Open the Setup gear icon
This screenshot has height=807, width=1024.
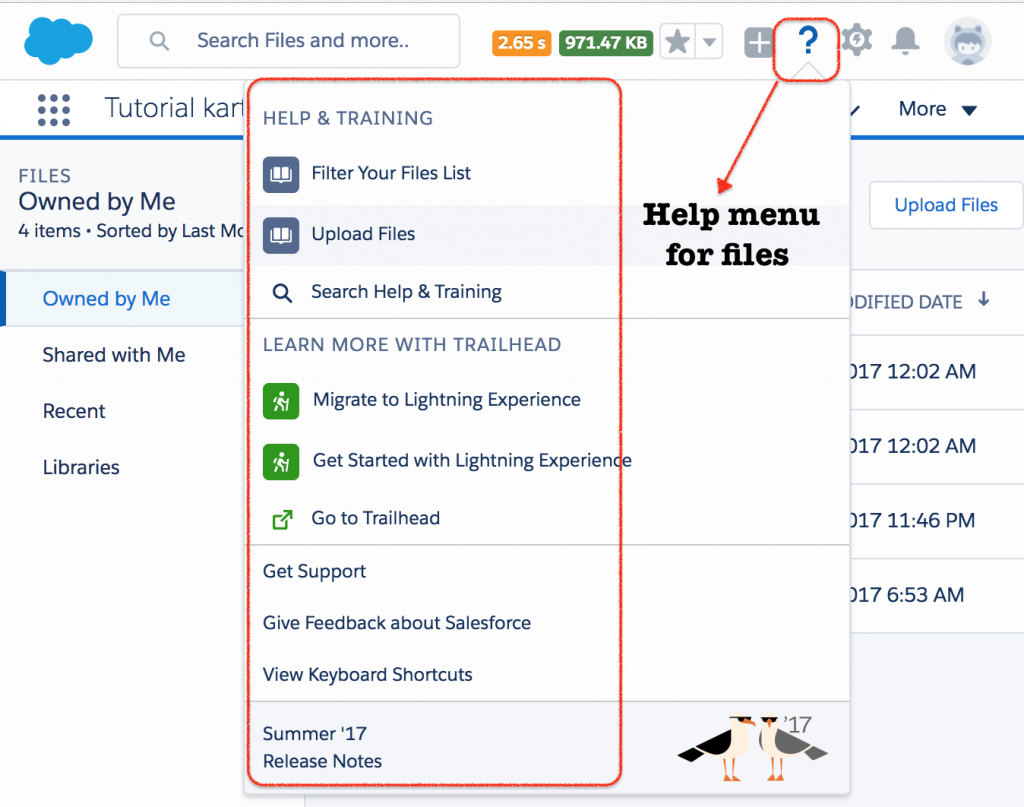pyautogui.click(x=856, y=41)
